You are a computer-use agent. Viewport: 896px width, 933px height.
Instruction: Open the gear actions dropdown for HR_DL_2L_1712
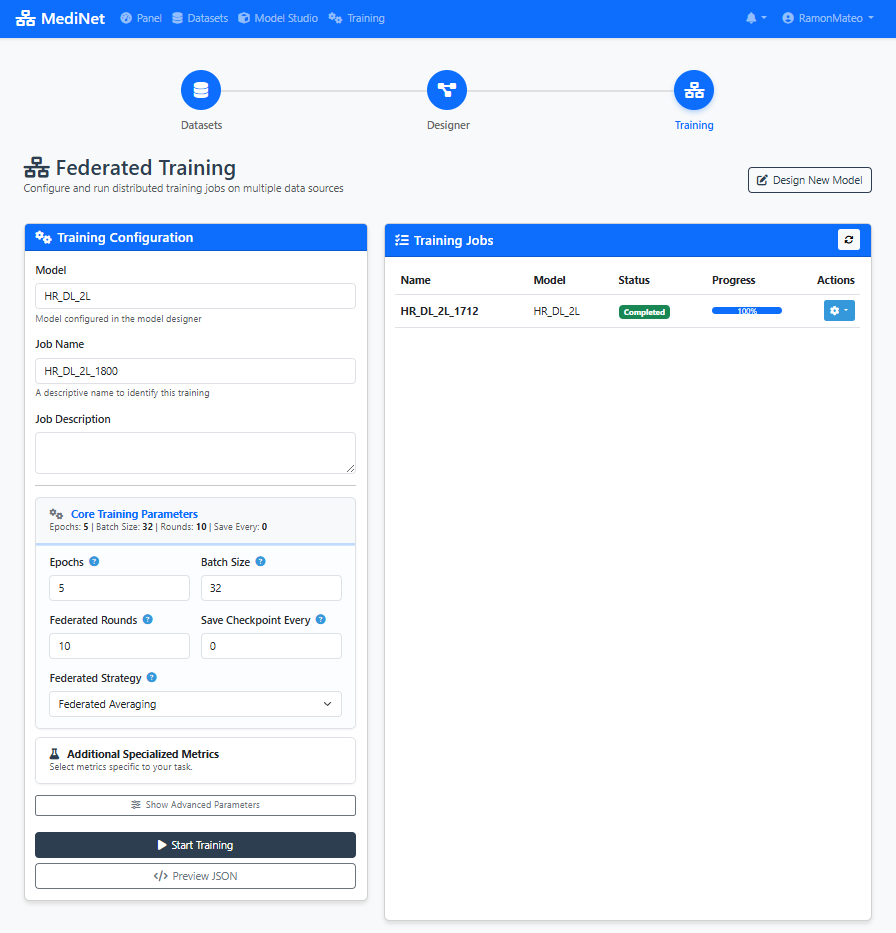pos(838,310)
